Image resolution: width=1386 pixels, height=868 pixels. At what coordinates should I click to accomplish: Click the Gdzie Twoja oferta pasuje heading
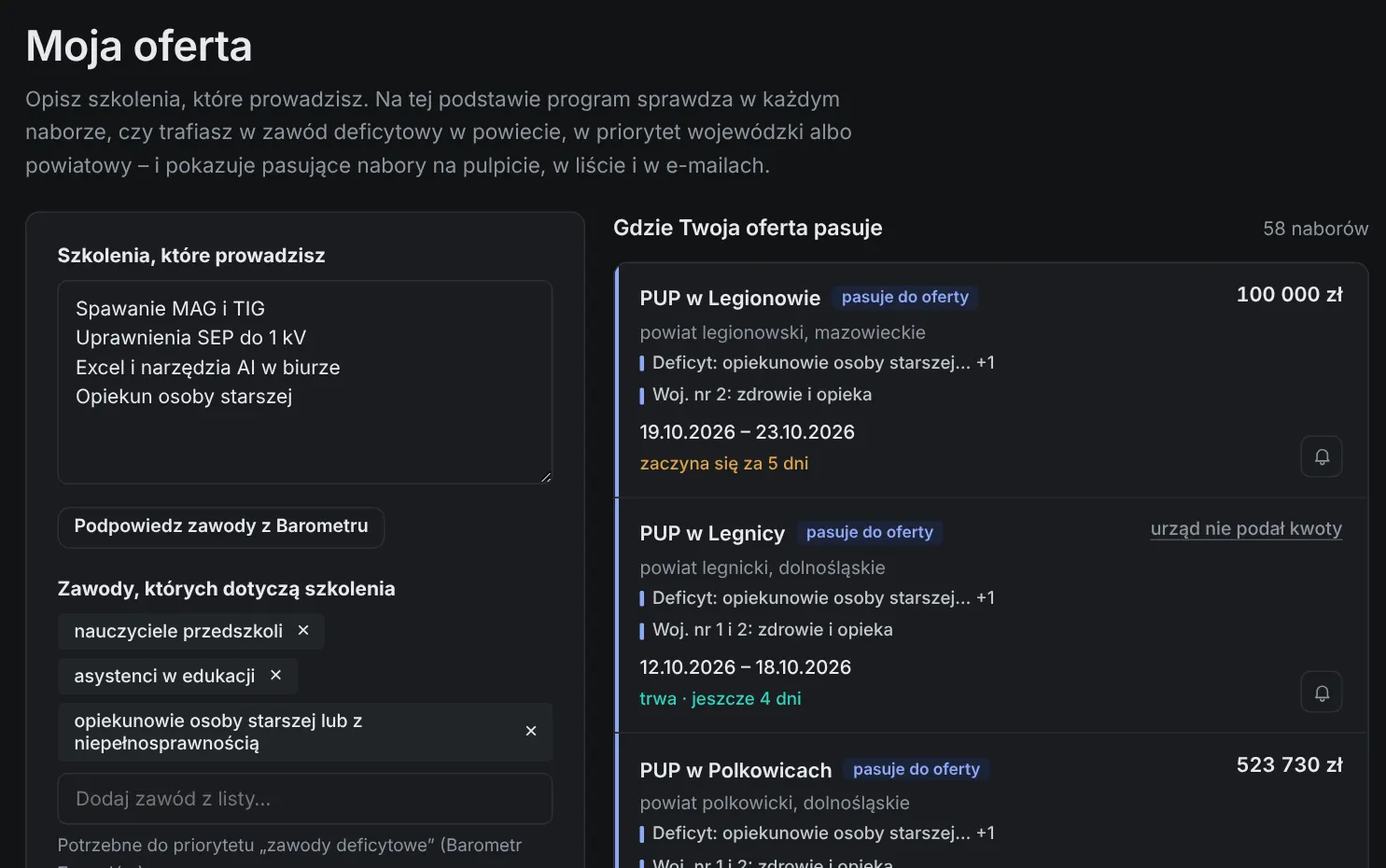click(748, 229)
